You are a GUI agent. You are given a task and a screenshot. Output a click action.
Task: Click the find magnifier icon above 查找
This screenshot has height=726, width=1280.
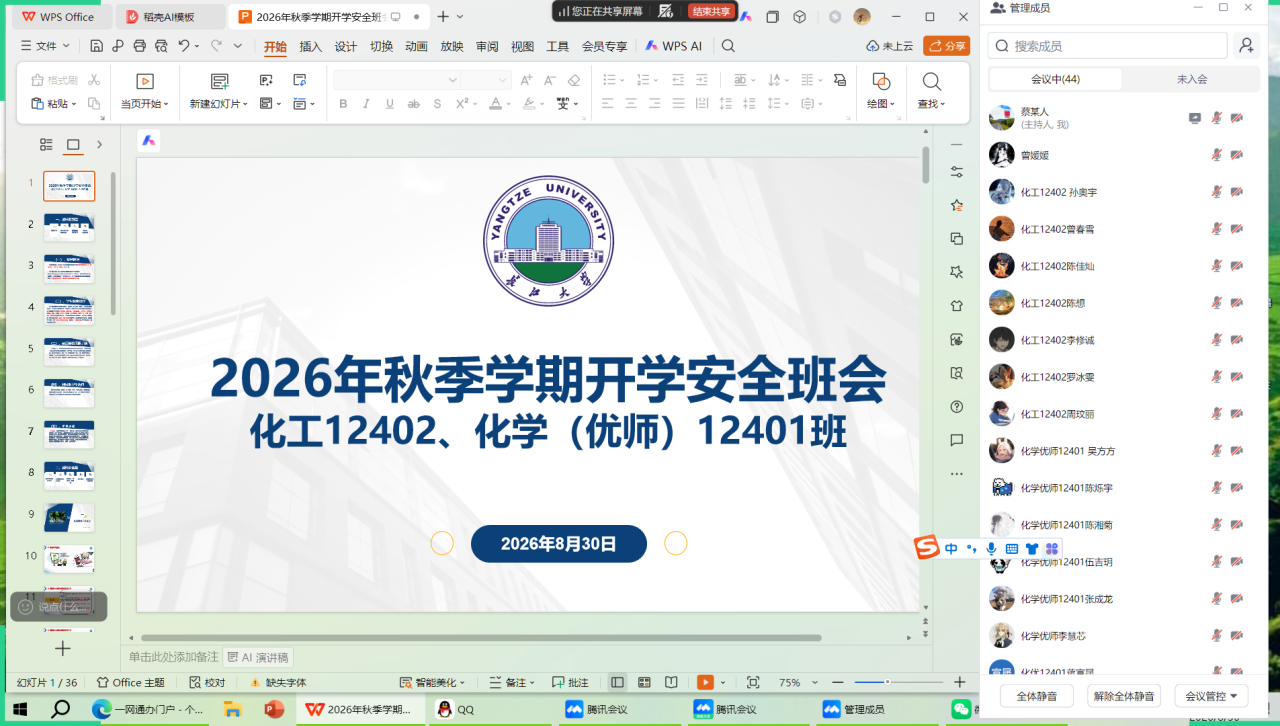(931, 82)
